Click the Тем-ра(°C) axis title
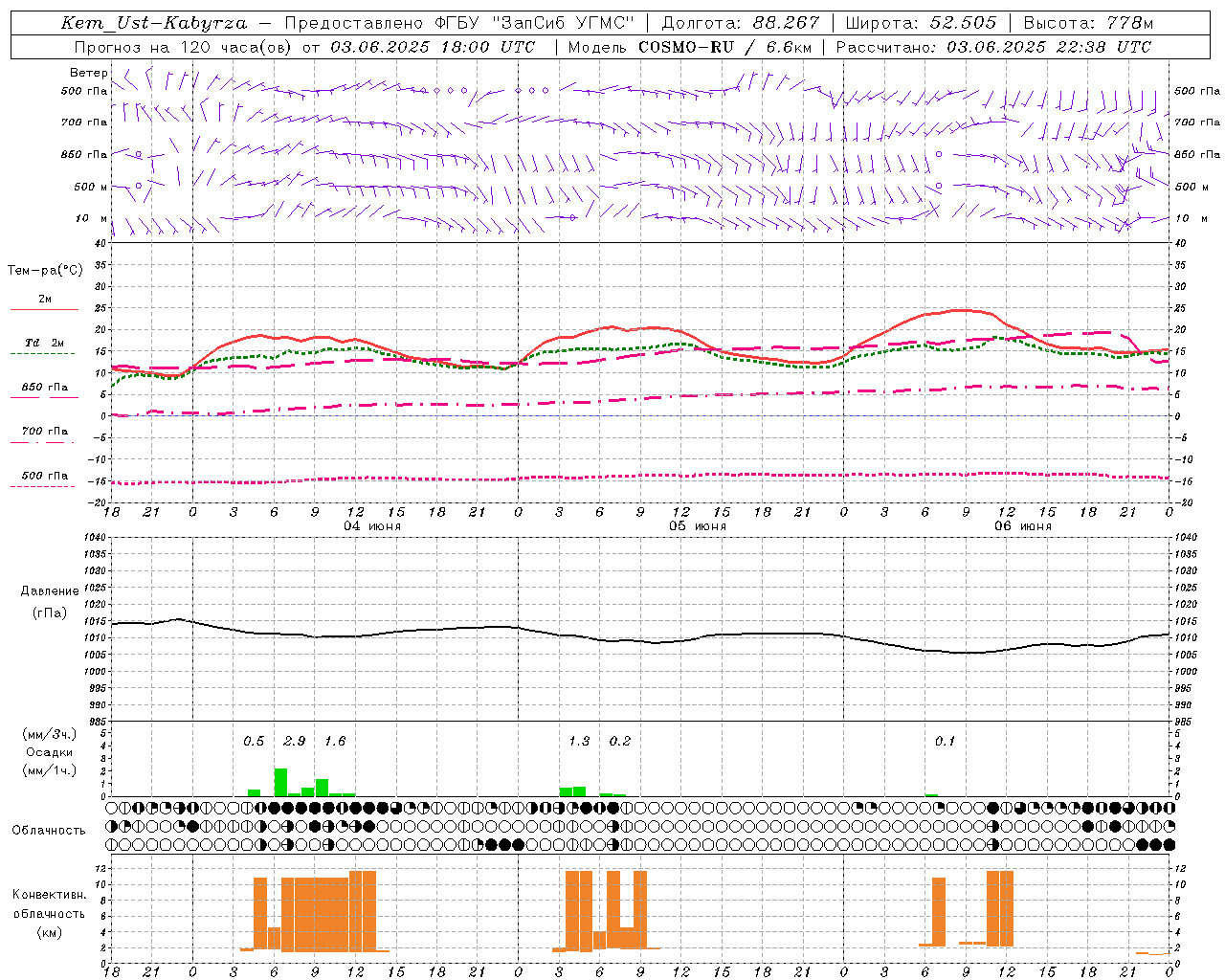 coord(45,271)
